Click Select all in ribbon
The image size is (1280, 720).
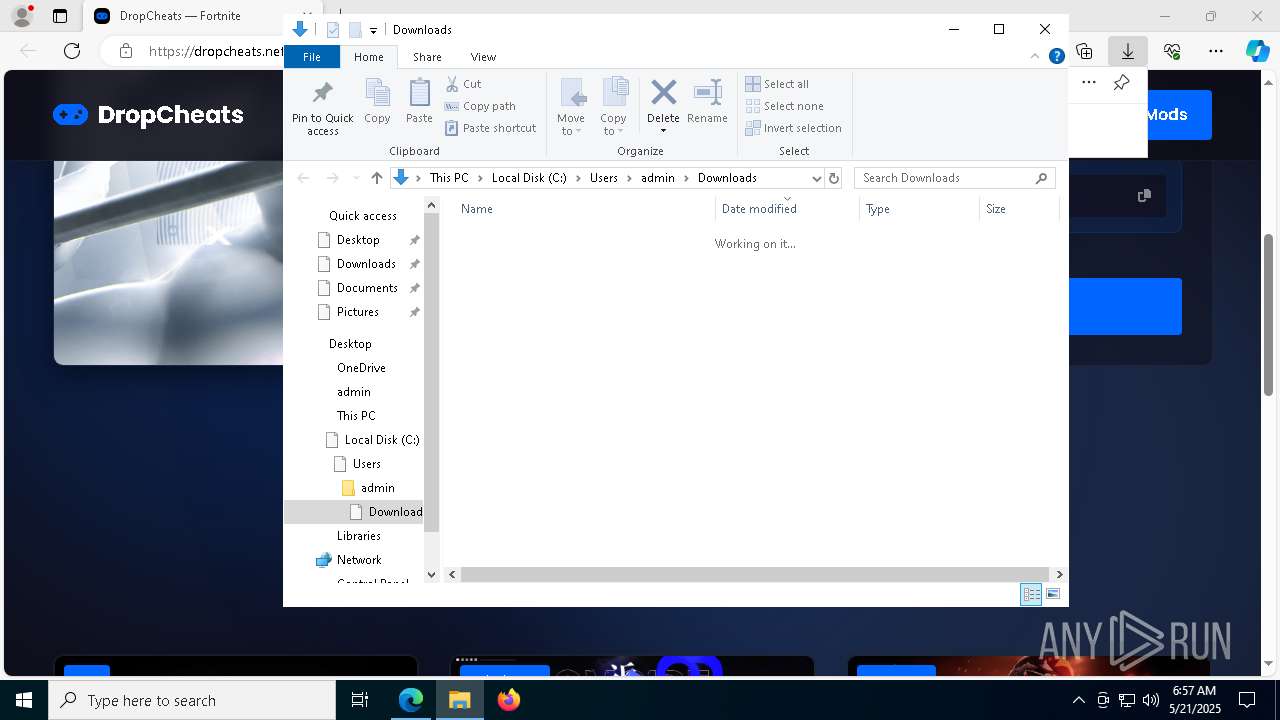click(777, 84)
